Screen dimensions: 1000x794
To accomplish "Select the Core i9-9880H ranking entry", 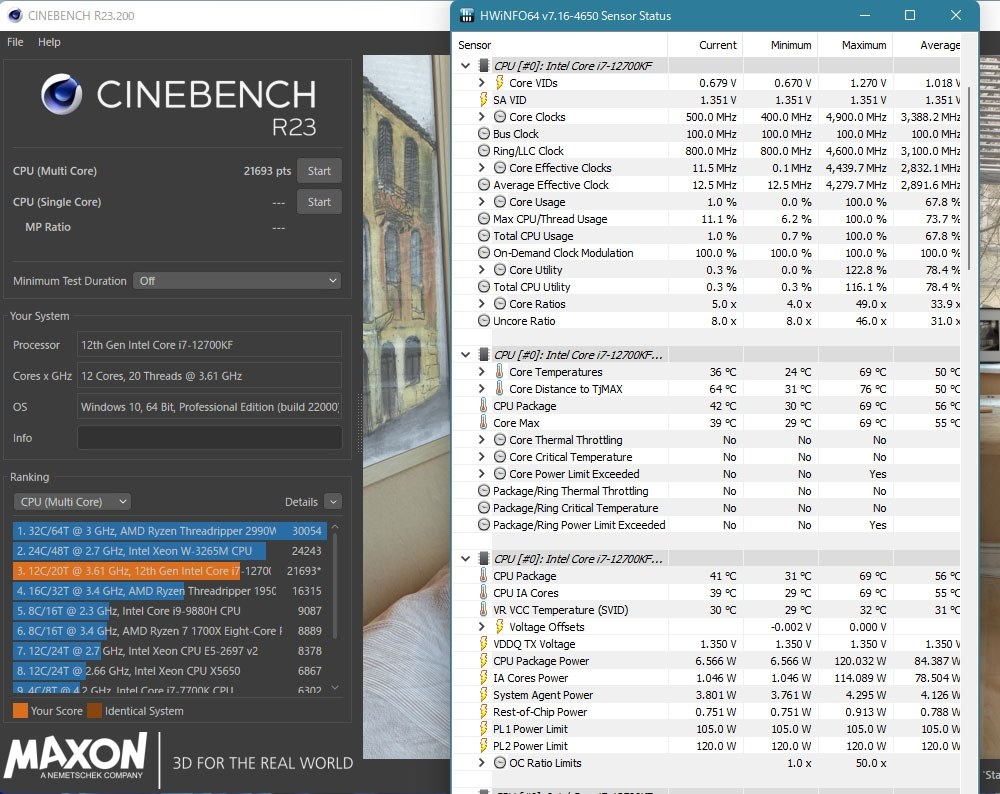I will pyautogui.click(x=170, y=611).
